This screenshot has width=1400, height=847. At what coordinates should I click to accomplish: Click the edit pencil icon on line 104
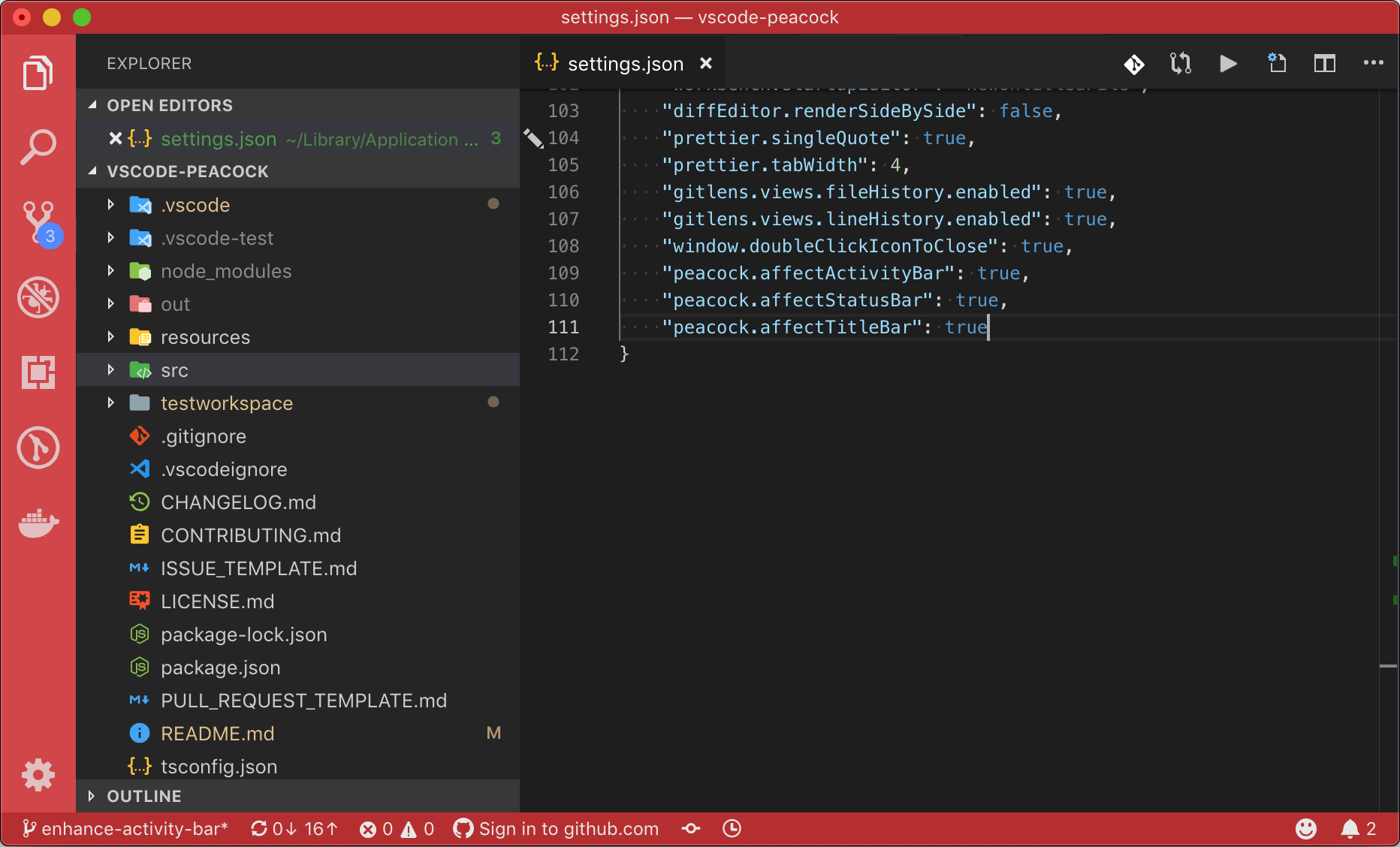[x=533, y=138]
